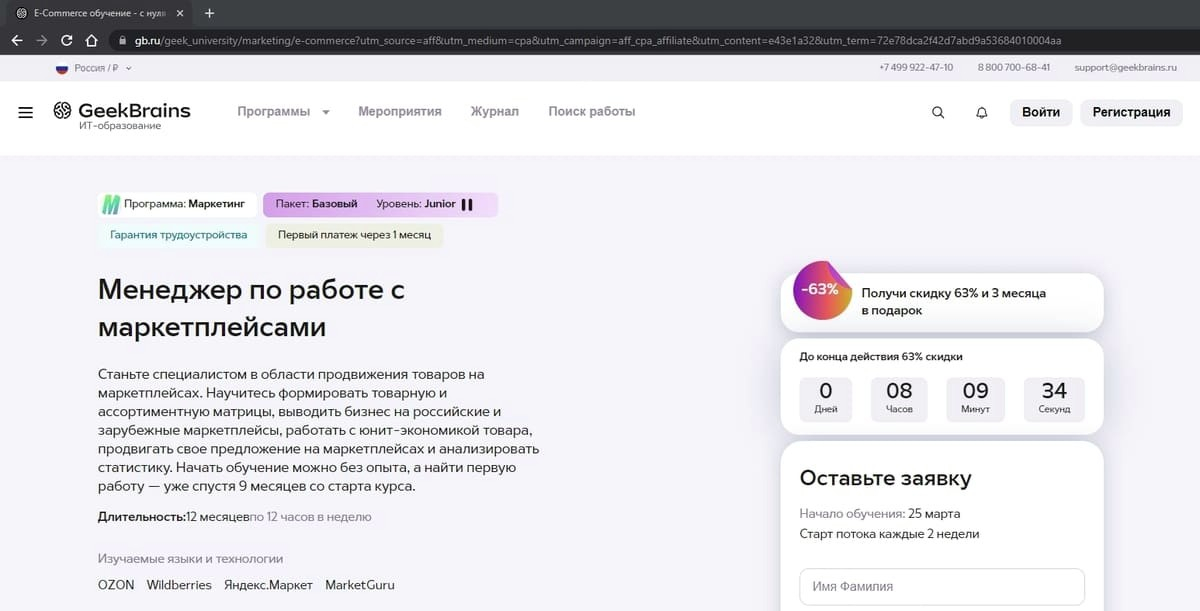The width and height of the screenshot is (1200, 611).
Task: Click the Пакет: Базовый Уровень: Junior tag
Action: click(380, 204)
